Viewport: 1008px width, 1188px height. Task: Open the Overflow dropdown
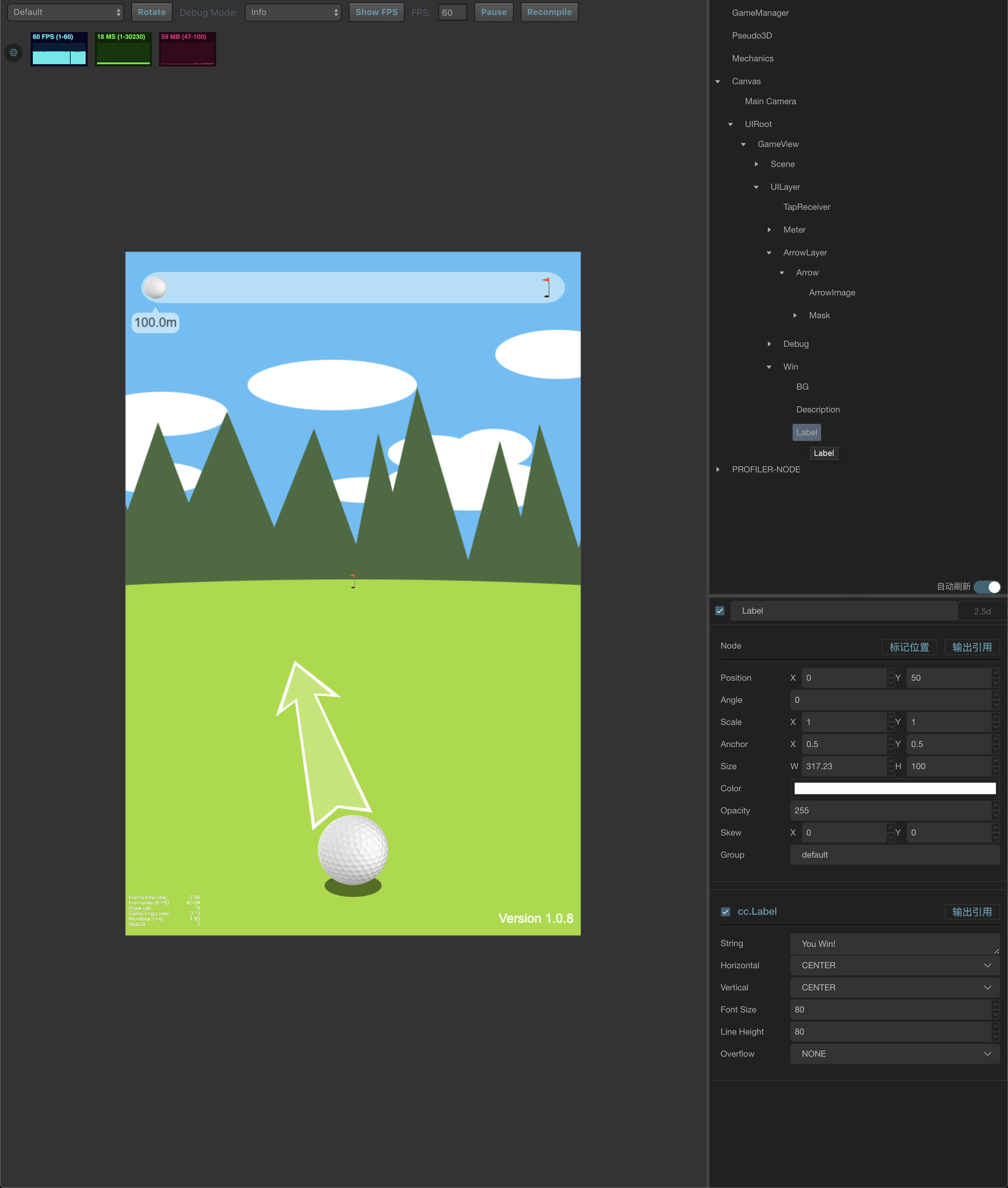(894, 1054)
